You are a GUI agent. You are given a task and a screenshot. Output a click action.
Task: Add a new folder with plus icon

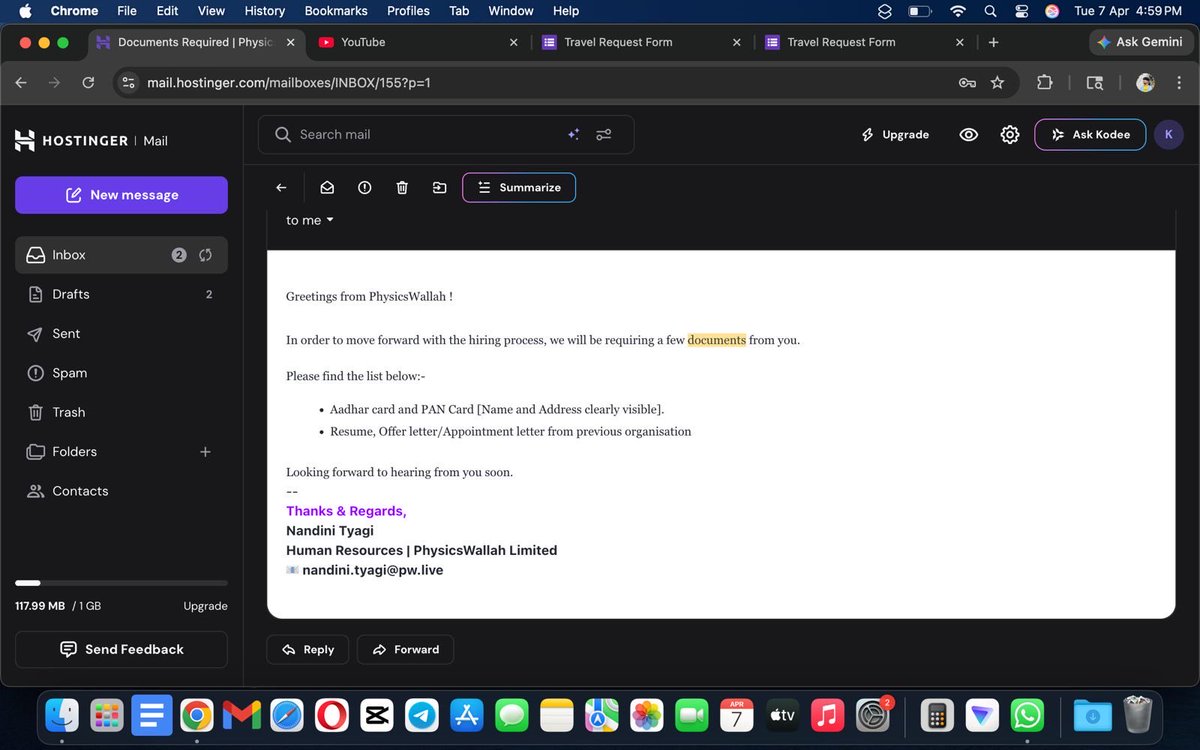pyautogui.click(x=205, y=452)
